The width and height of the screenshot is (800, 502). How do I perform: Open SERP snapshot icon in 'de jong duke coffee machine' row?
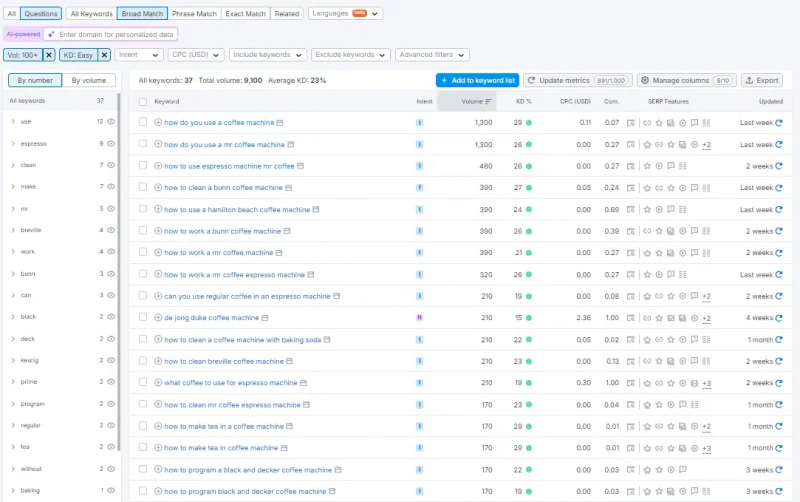(x=631, y=318)
